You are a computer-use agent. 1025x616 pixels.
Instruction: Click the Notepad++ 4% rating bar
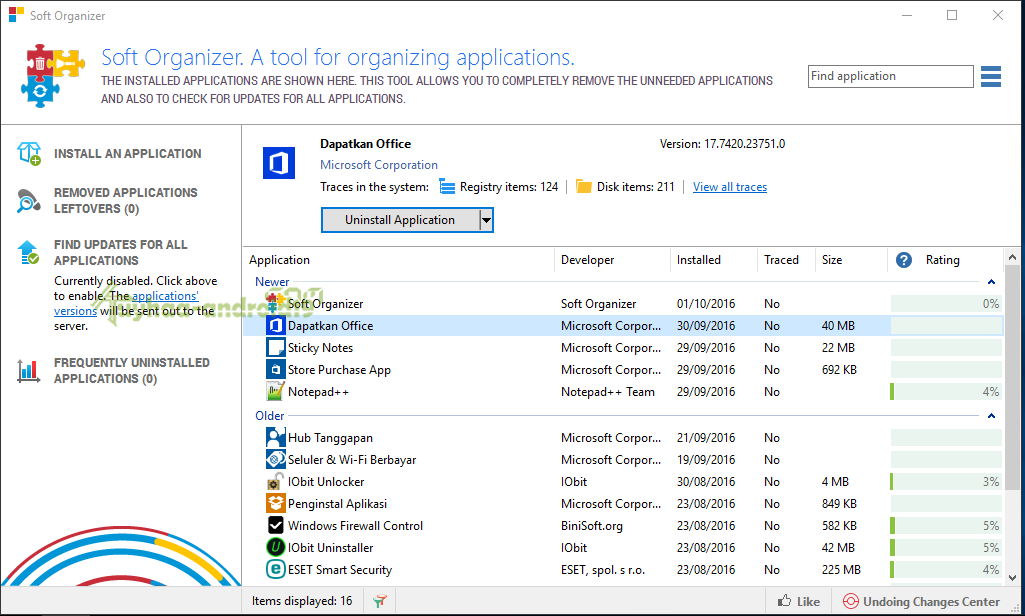tap(946, 392)
